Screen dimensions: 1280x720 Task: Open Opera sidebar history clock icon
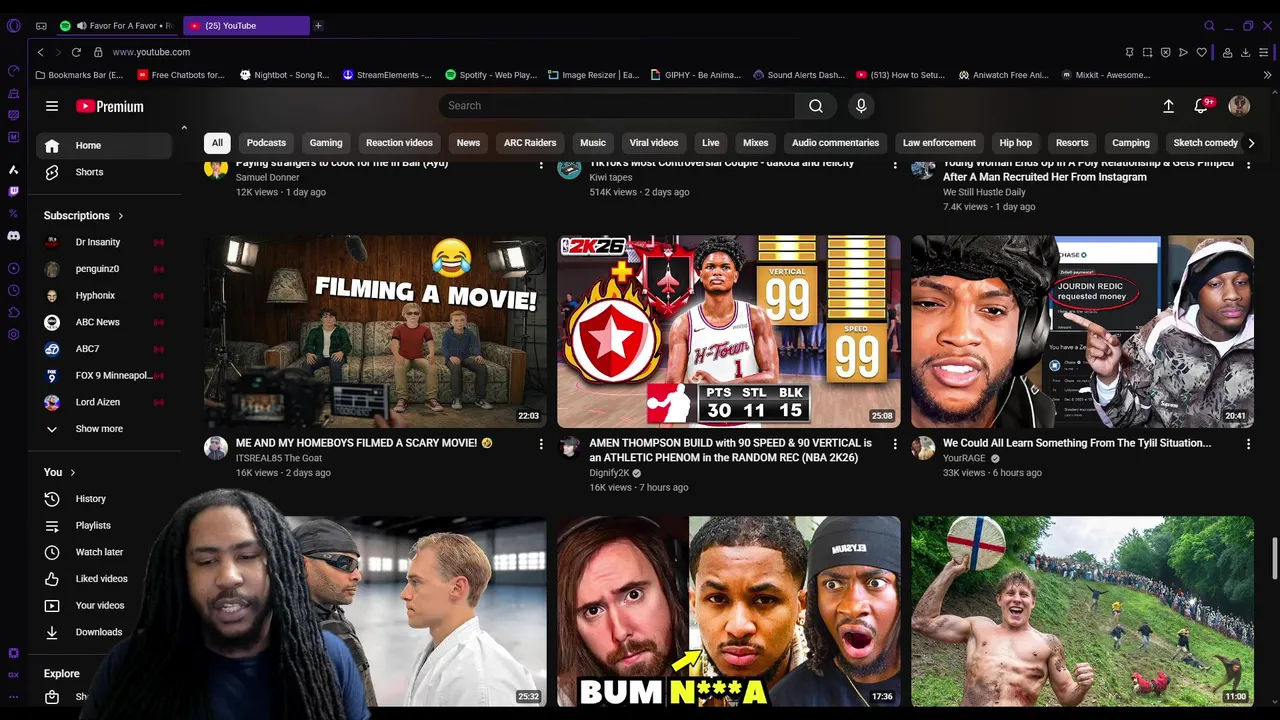pos(13,290)
